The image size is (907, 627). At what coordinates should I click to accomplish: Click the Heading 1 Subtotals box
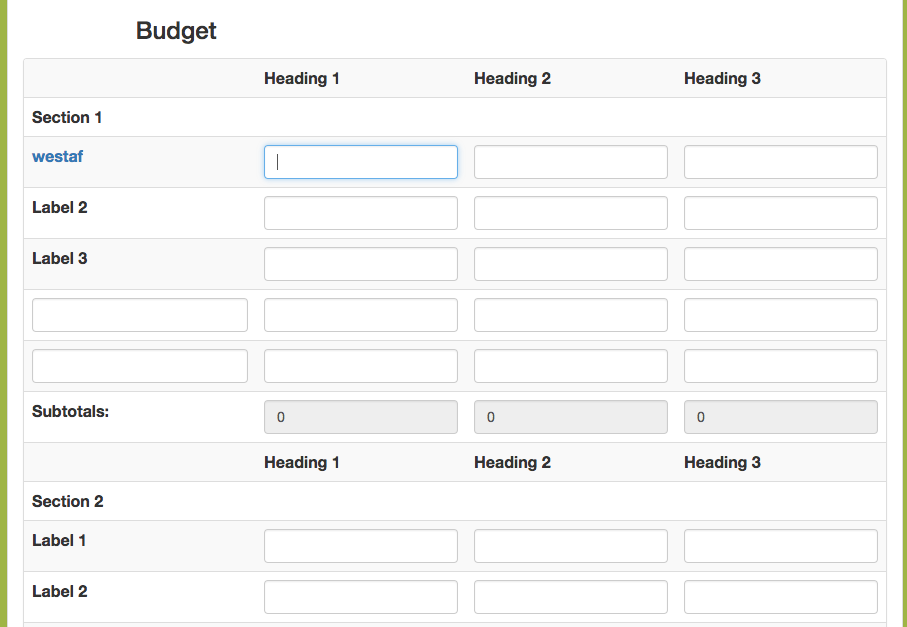pos(361,417)
